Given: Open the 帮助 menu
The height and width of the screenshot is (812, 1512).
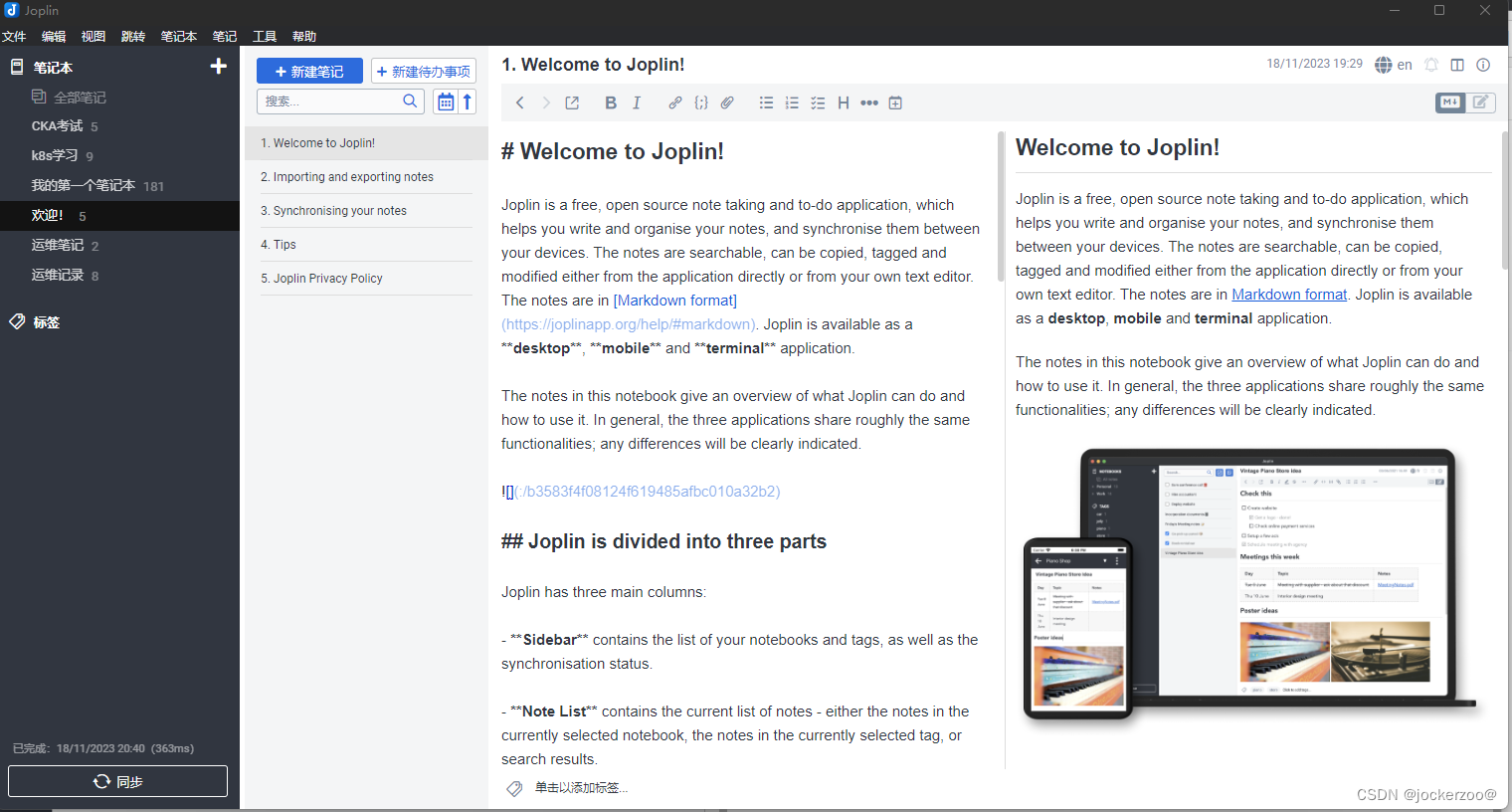Looking at the screenshot, I should coord(304,37).
